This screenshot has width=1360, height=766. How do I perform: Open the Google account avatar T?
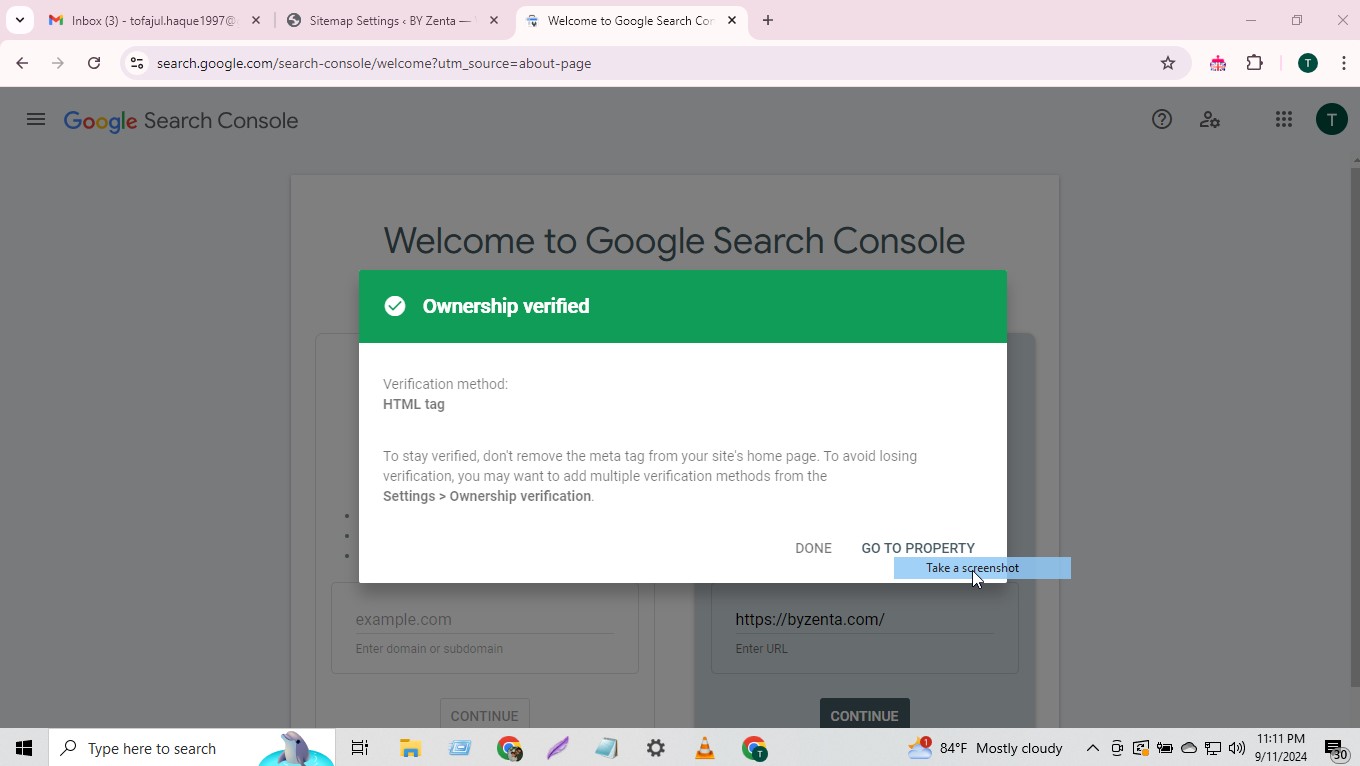[1331, 120]
